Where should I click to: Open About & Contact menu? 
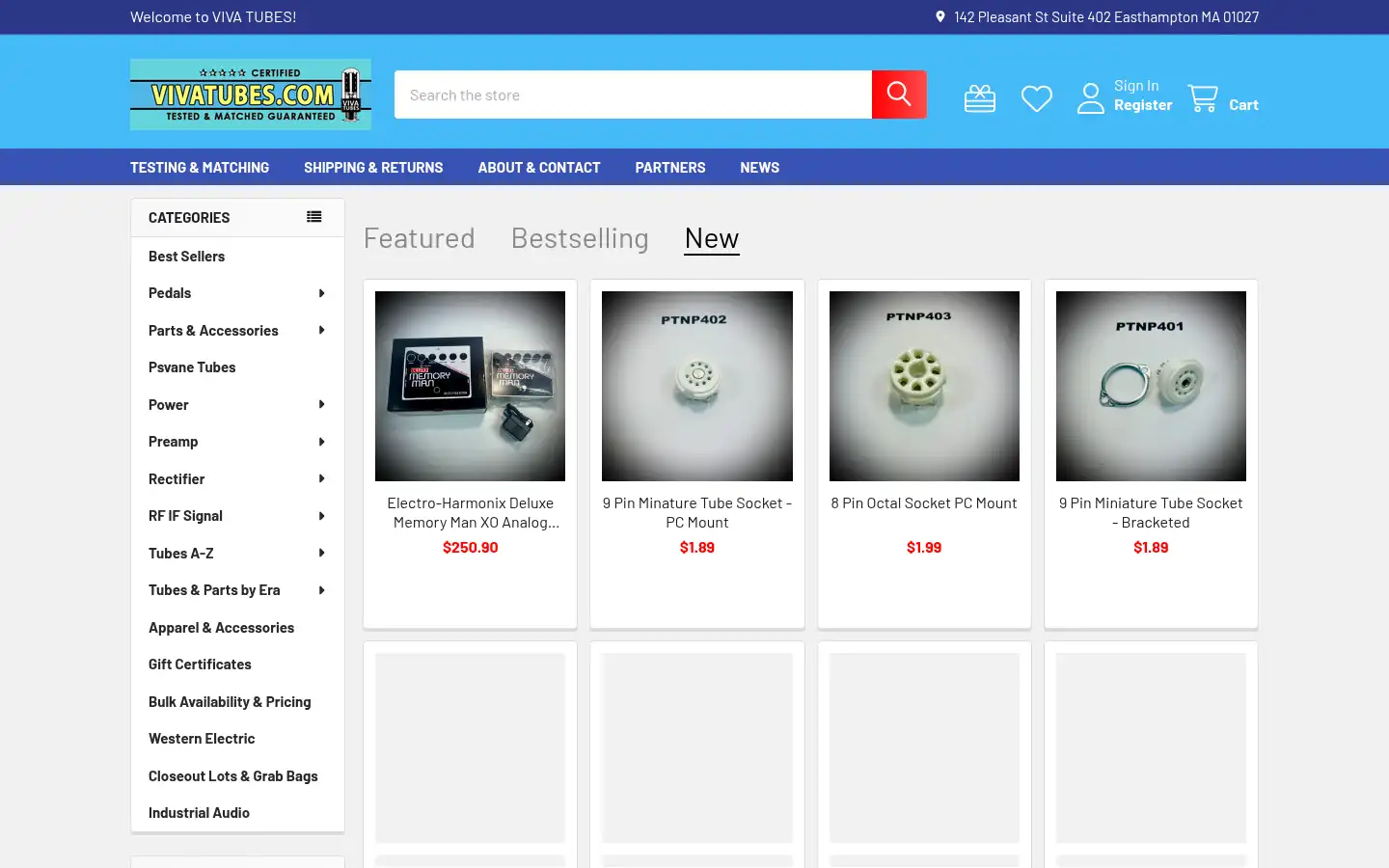539,168
